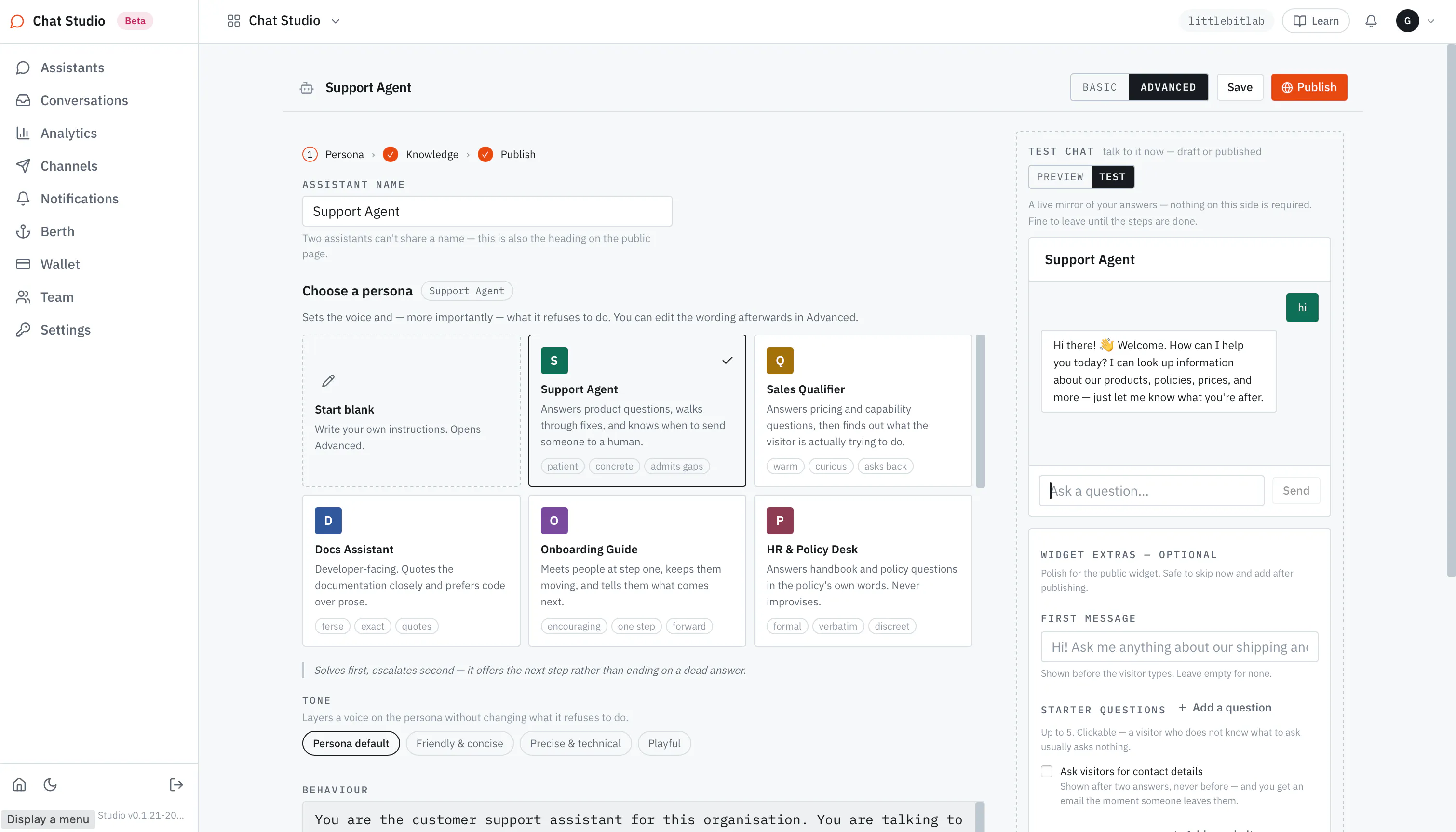Choose the Sales Qualifier persona card
1456x832 pixels.
[x=863, y=411]
